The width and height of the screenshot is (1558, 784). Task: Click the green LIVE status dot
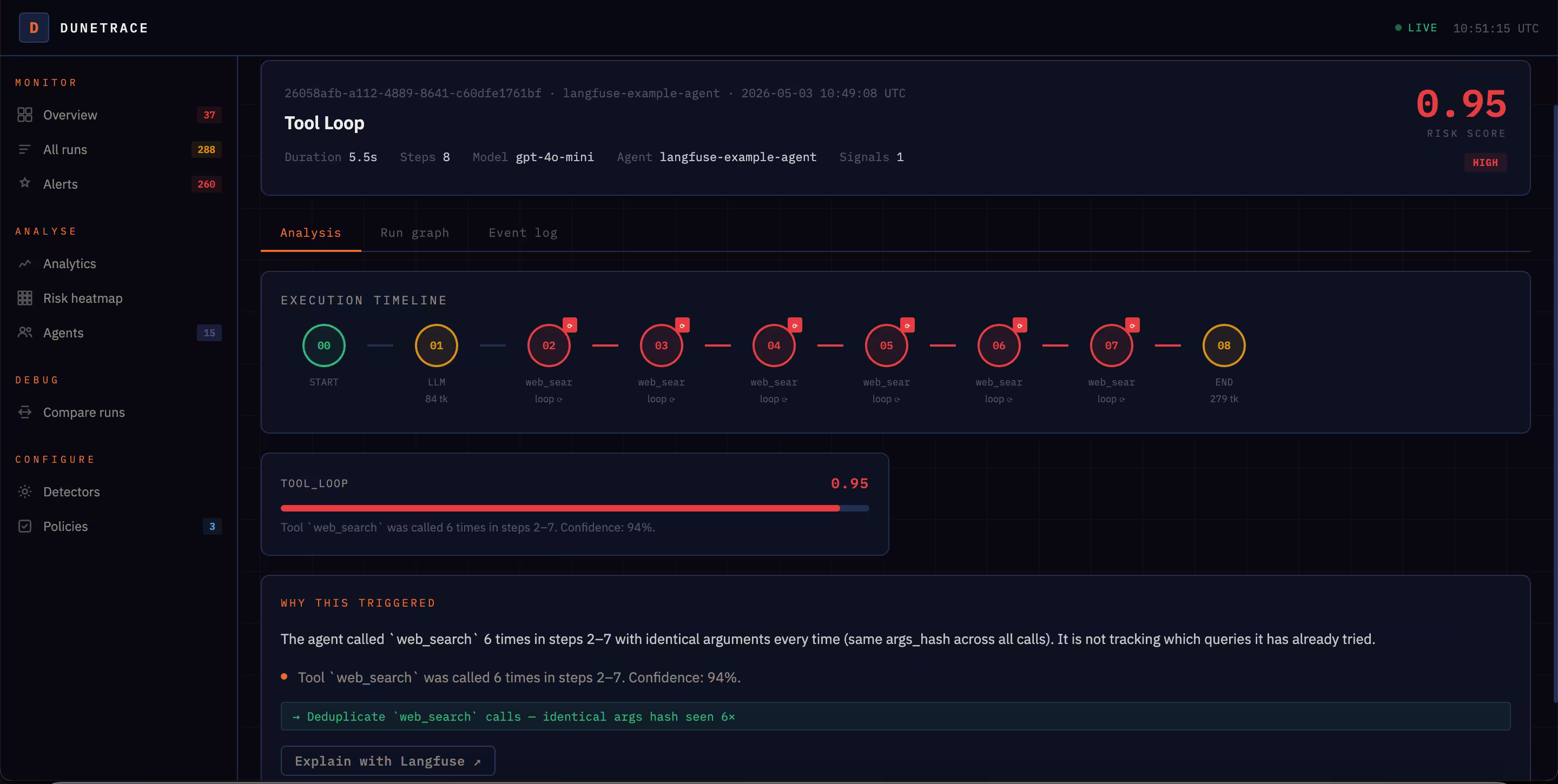click(1398, 28)
